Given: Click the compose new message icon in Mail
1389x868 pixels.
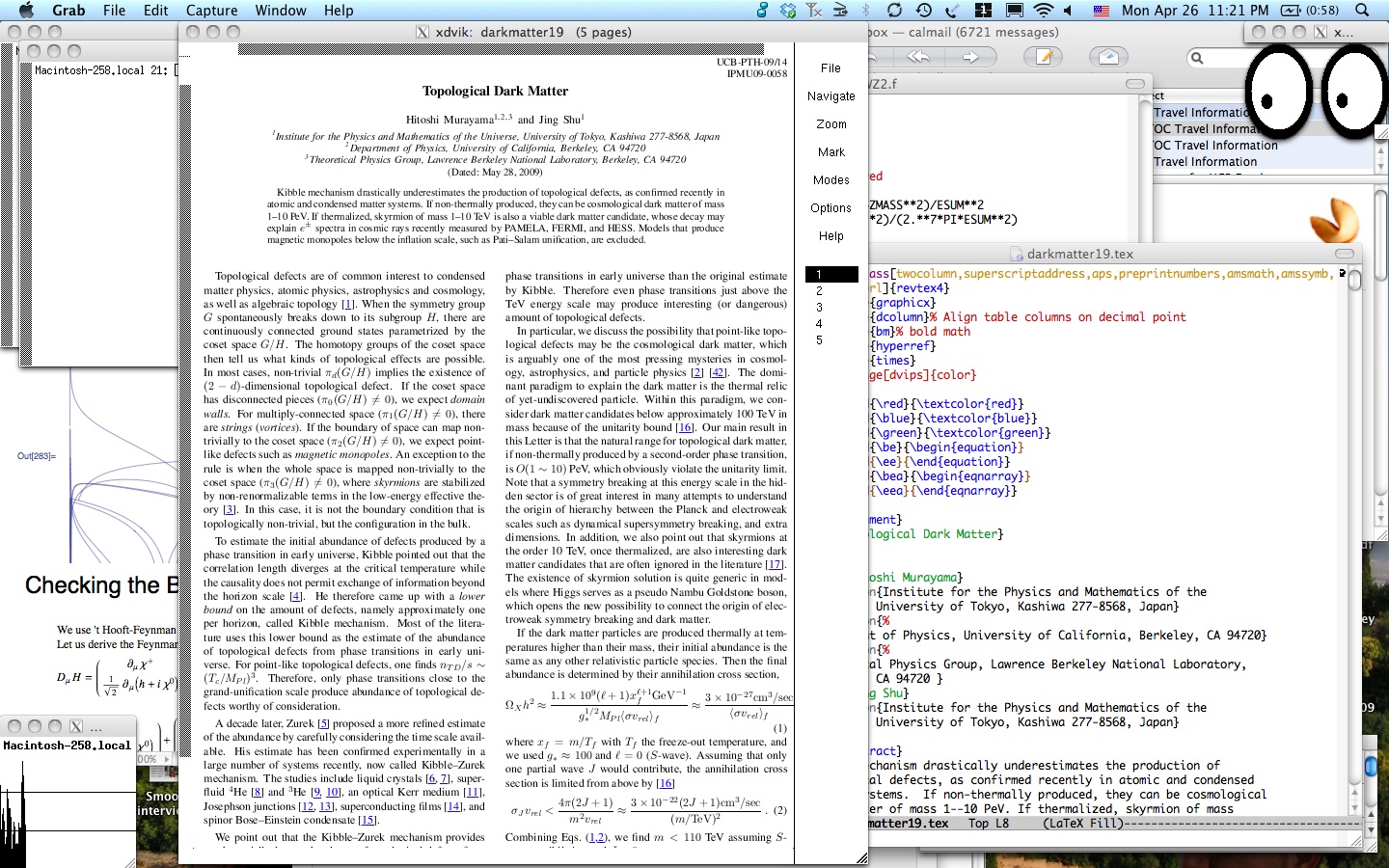Looking at the screenshot, I should pyautogui.click(x=1045, y=57).
